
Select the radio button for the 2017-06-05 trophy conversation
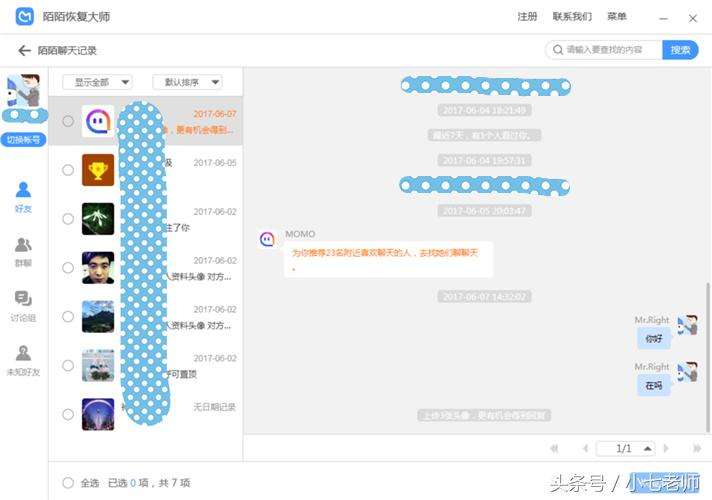tap(68, 170)
